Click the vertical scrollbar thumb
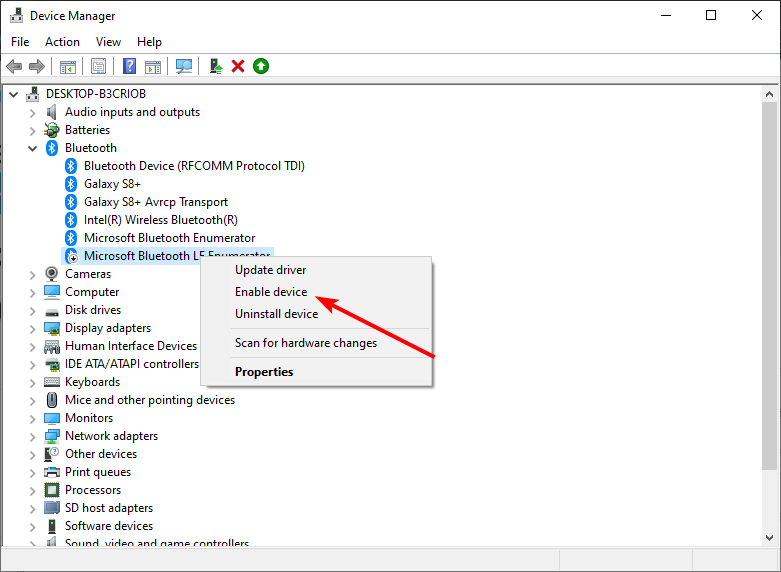 pos(769,286)
